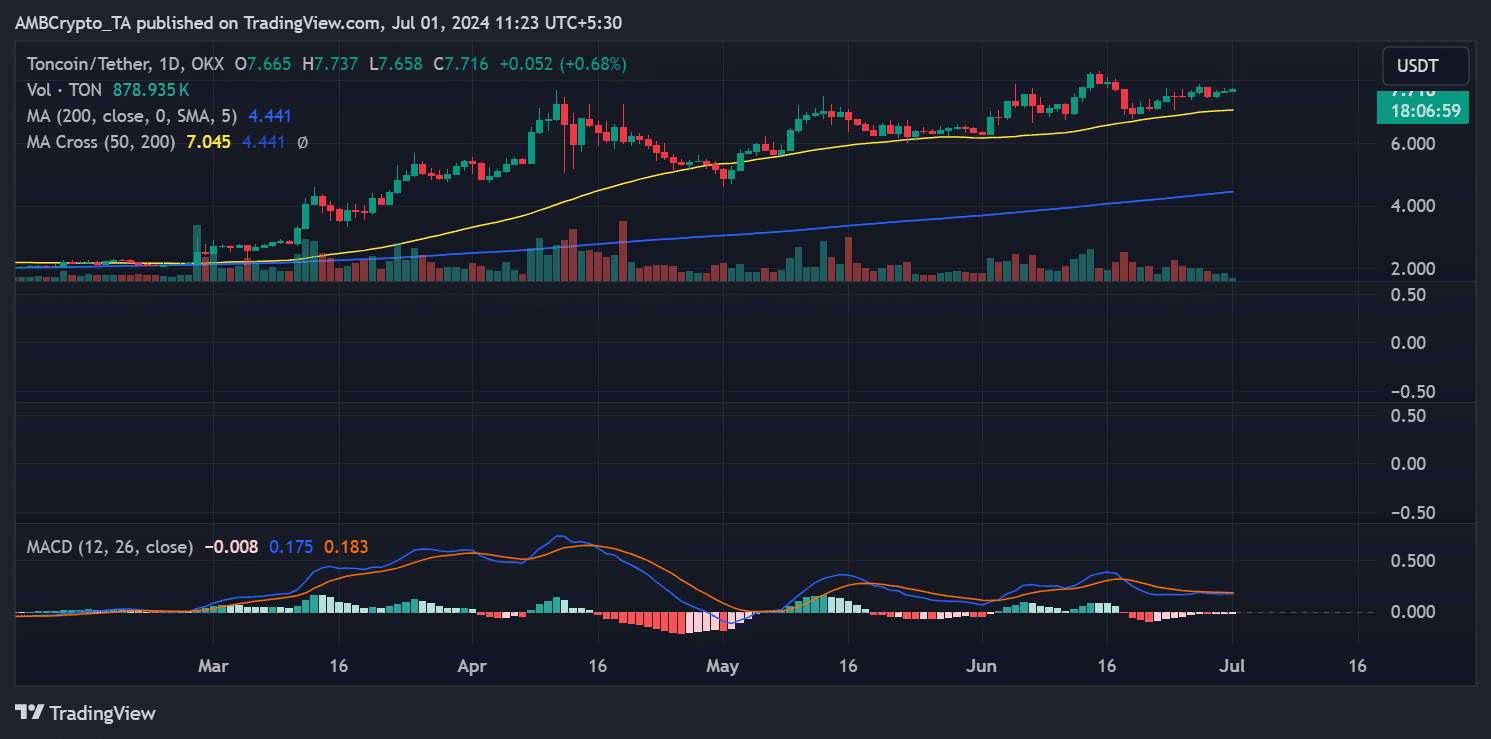
Task: Click the bar countdown timer 18:06:59
Action: 1425,111
